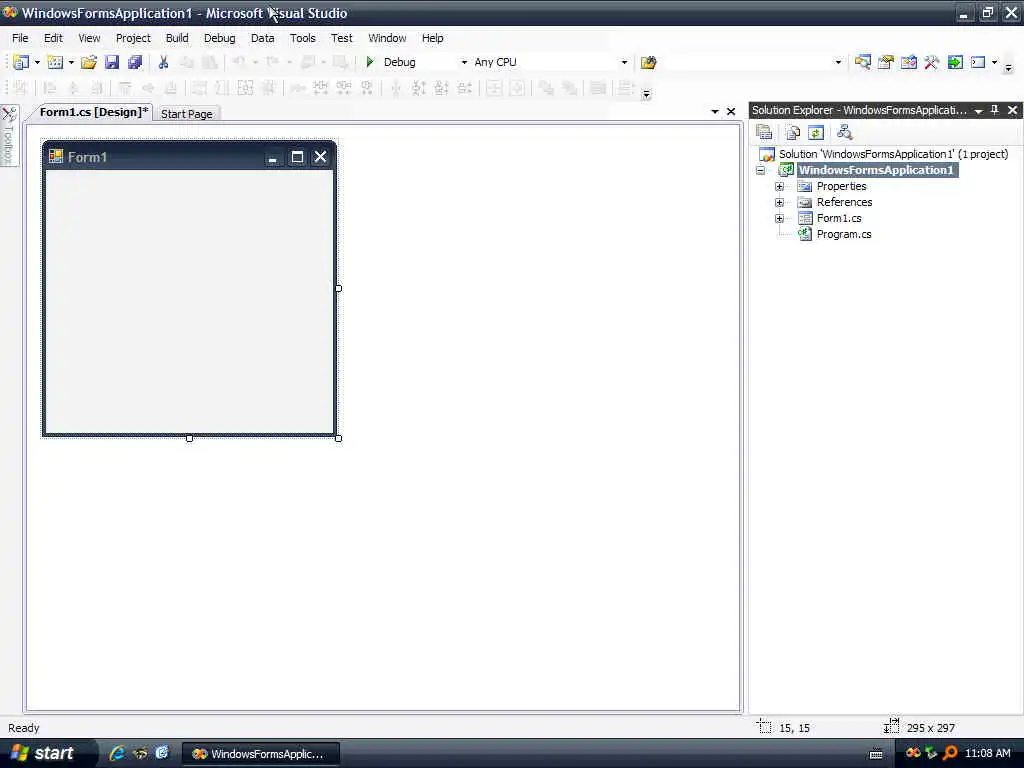Open the Start Page green arrow icon
This screenshot has width=1024, height=768.
[x=955, y=62]
